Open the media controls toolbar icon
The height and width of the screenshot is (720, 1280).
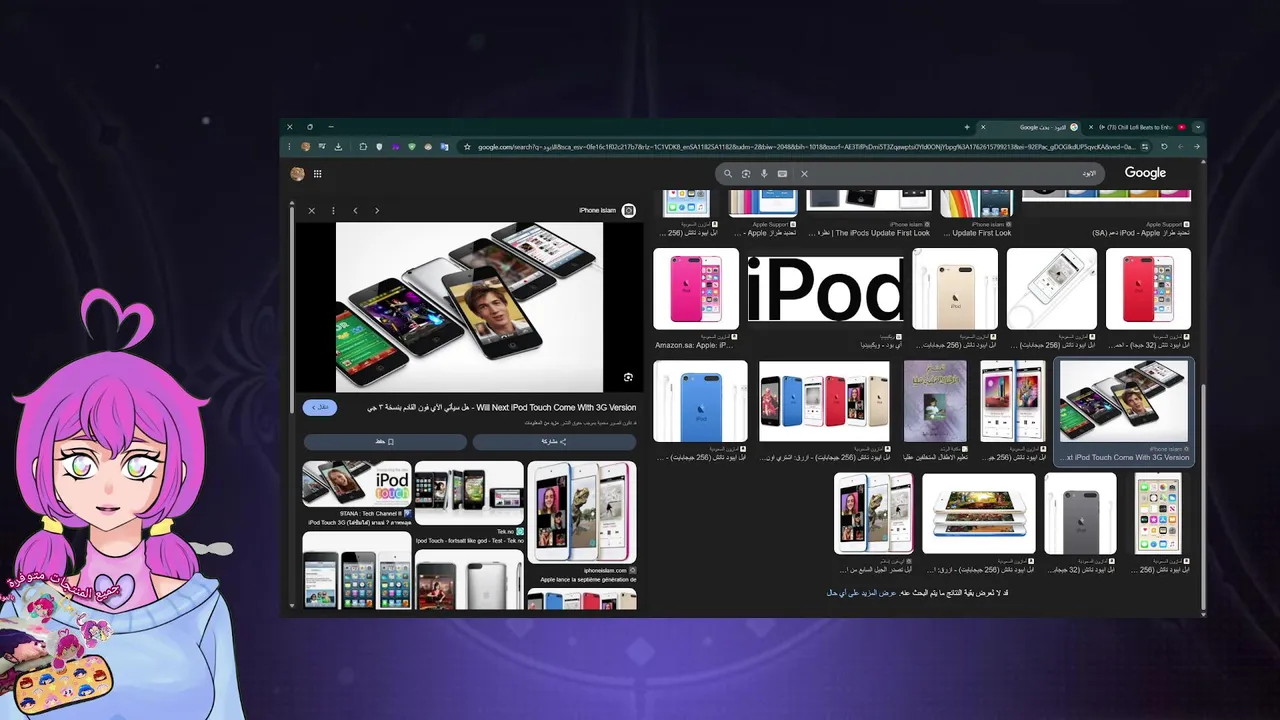322,146
